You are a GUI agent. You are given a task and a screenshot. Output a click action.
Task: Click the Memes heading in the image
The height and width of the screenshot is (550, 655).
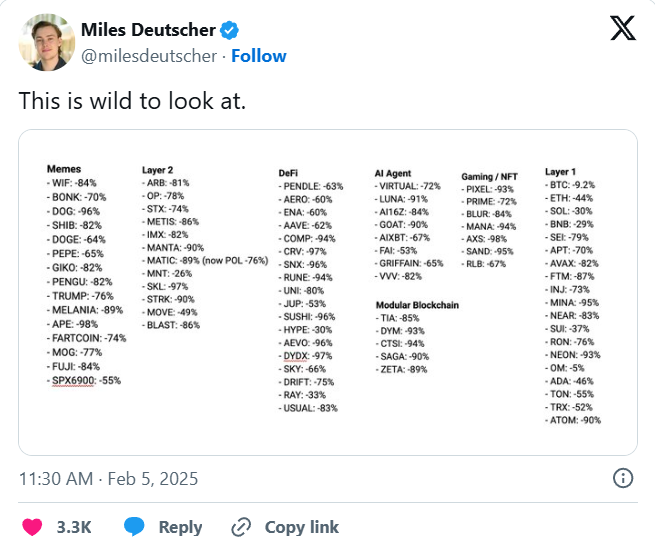(x=64, y=169)
